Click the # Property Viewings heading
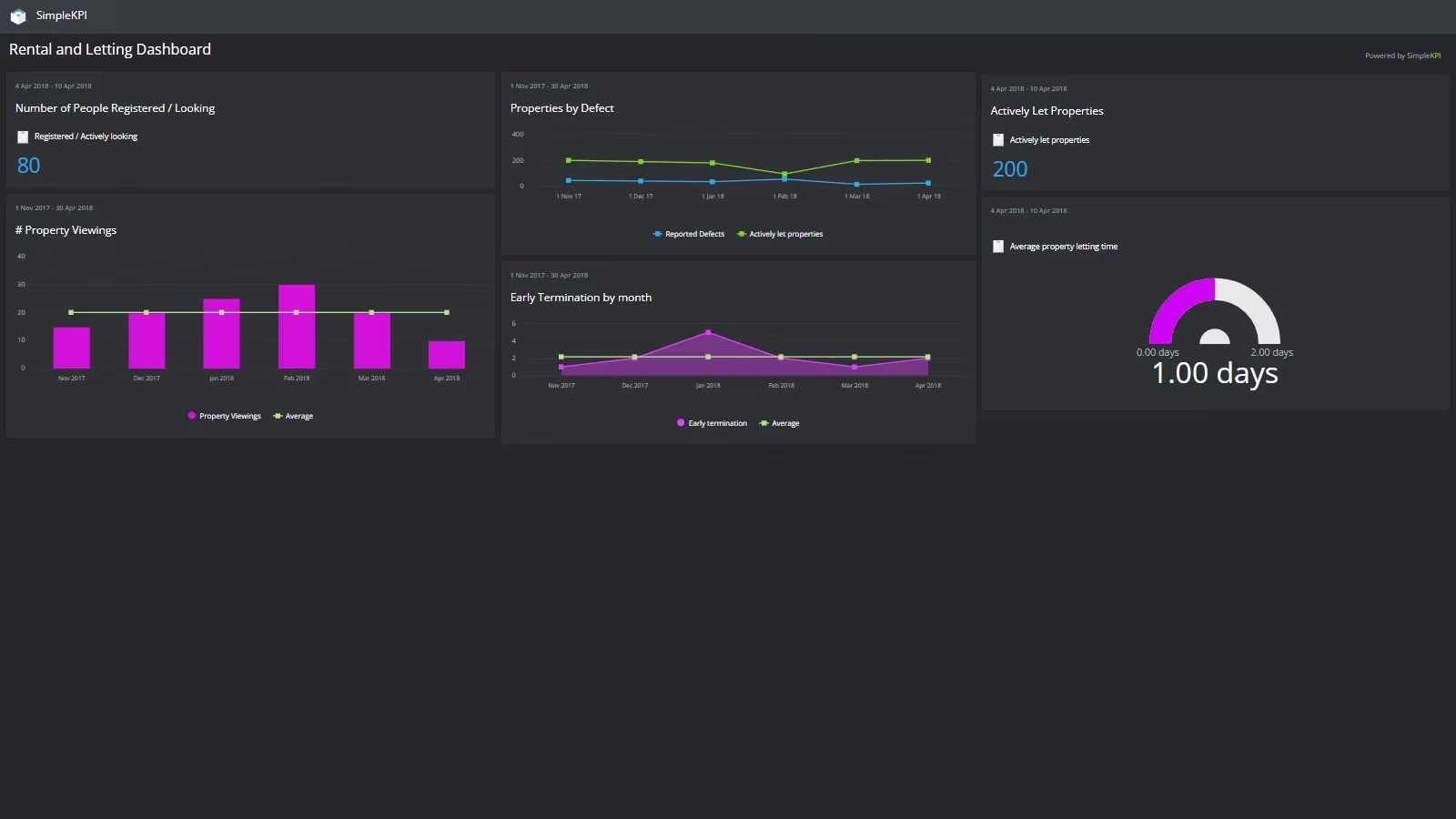1456x819 pixels. (66, 230)
